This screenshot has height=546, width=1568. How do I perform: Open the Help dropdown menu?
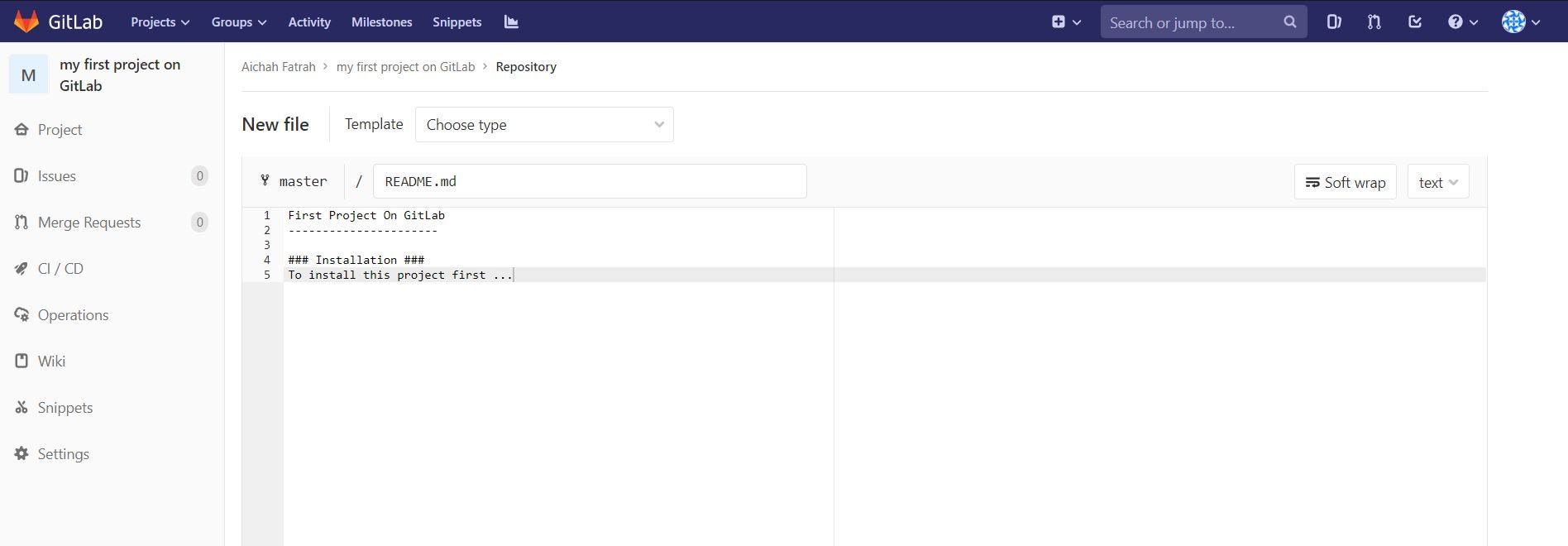tap(1463, 22)
